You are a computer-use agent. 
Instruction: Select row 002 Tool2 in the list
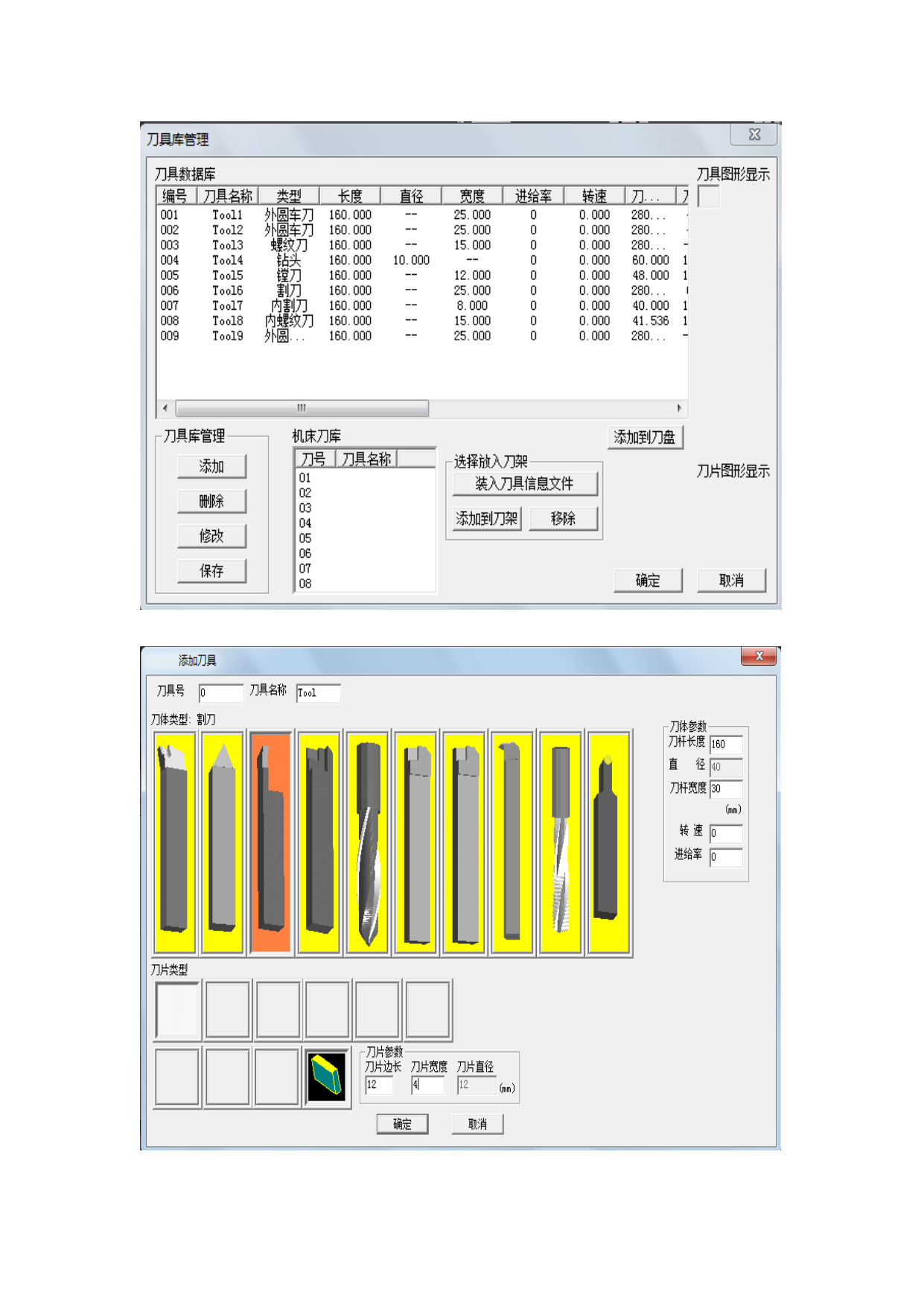pos(422,230)
